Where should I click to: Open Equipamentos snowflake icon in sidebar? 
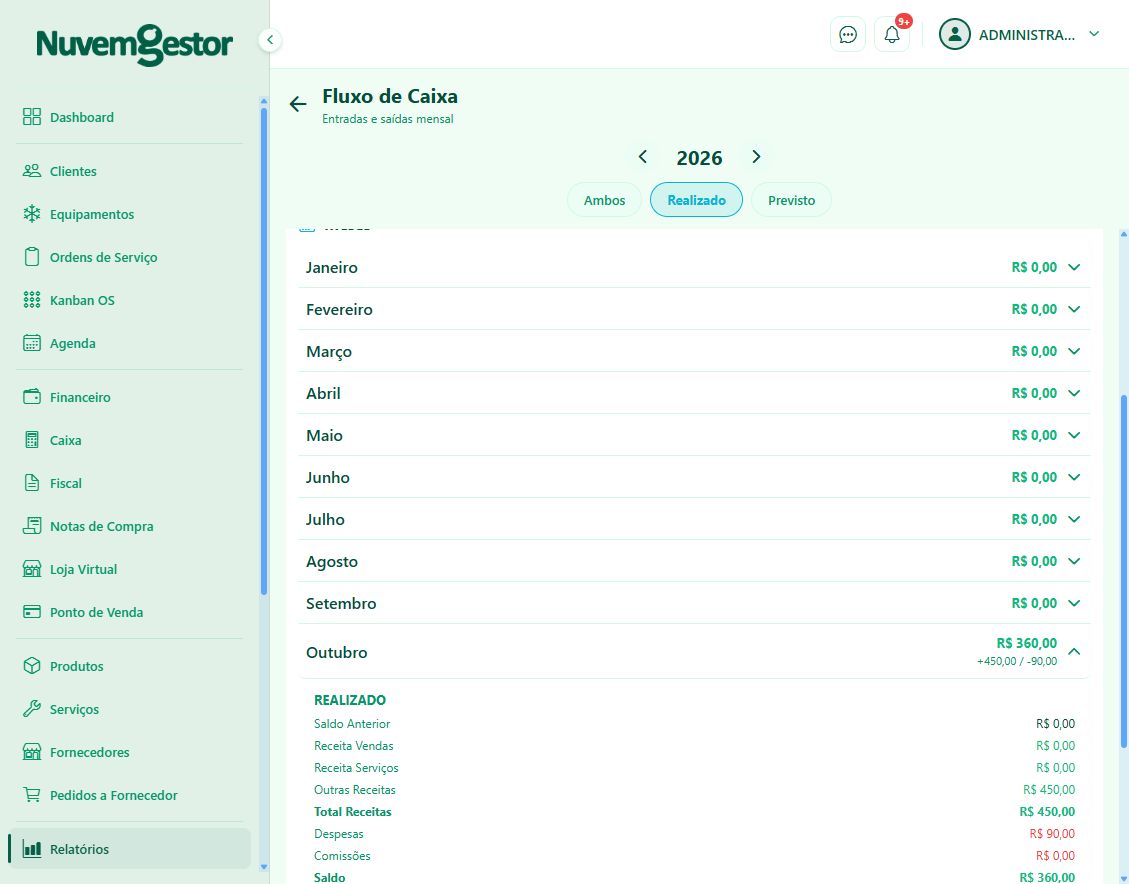pos(32,214)
